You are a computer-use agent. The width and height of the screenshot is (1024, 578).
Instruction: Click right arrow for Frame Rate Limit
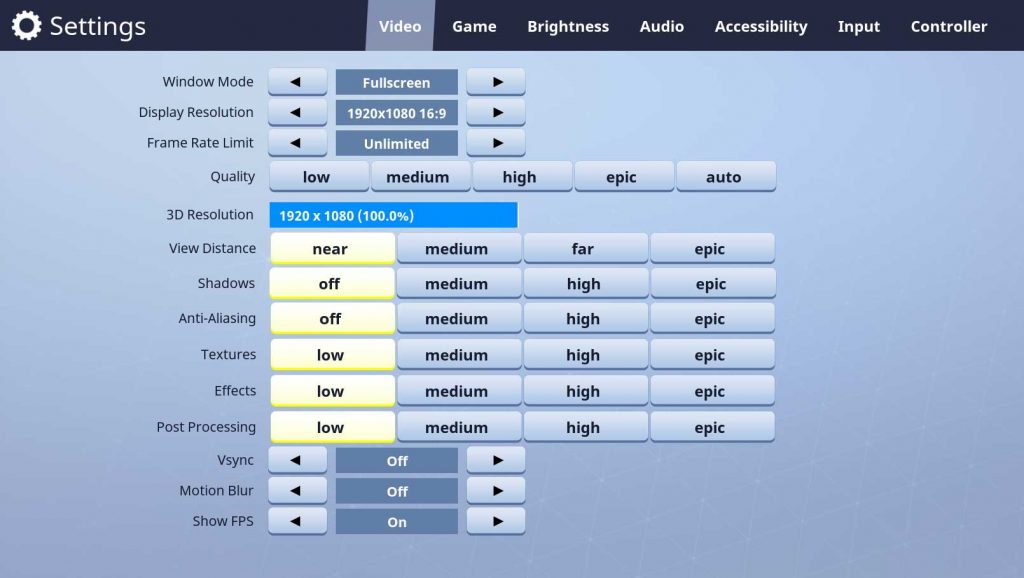point(496,142)
